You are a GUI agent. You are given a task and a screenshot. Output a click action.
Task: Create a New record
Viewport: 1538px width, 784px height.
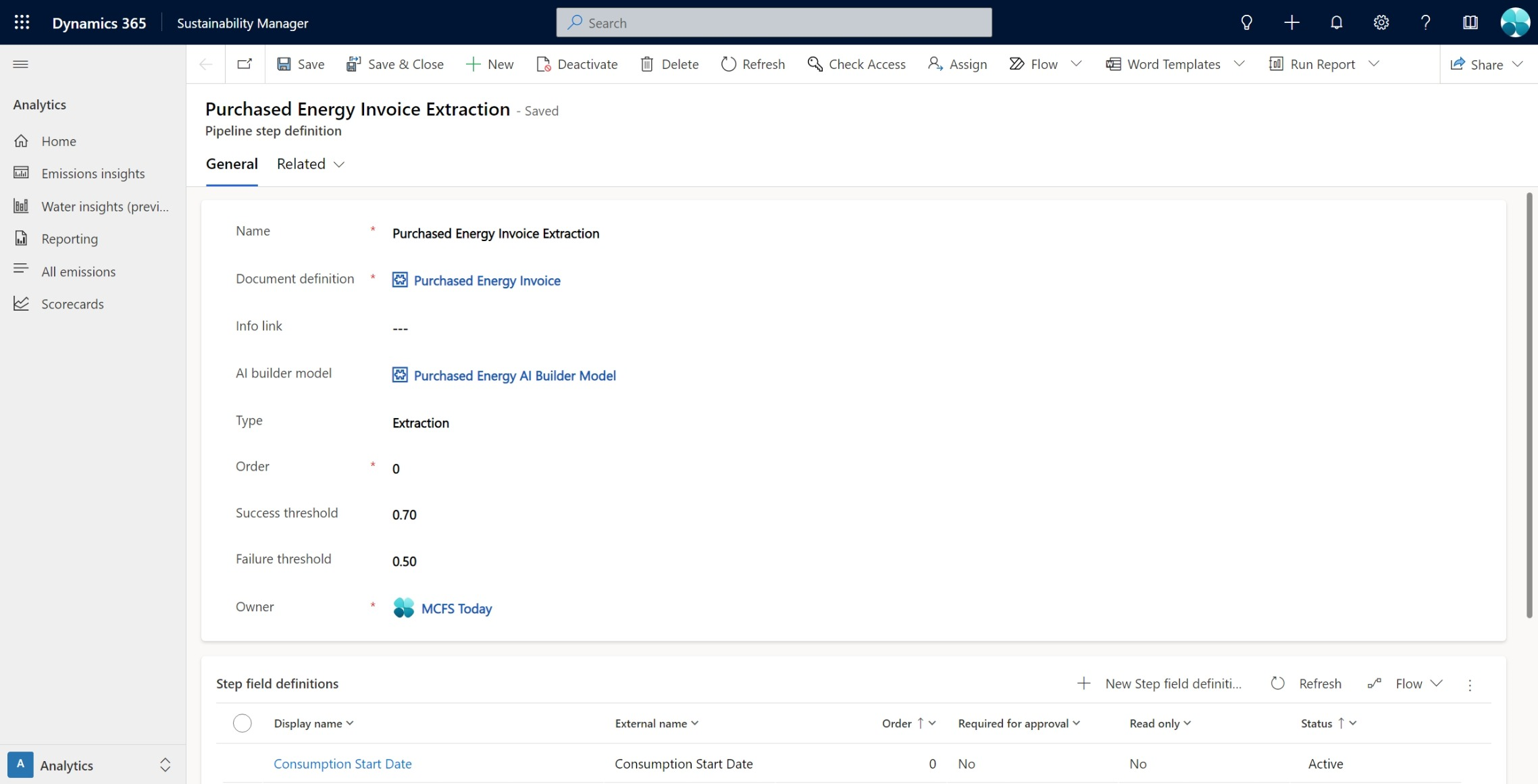tap(490, 64)
